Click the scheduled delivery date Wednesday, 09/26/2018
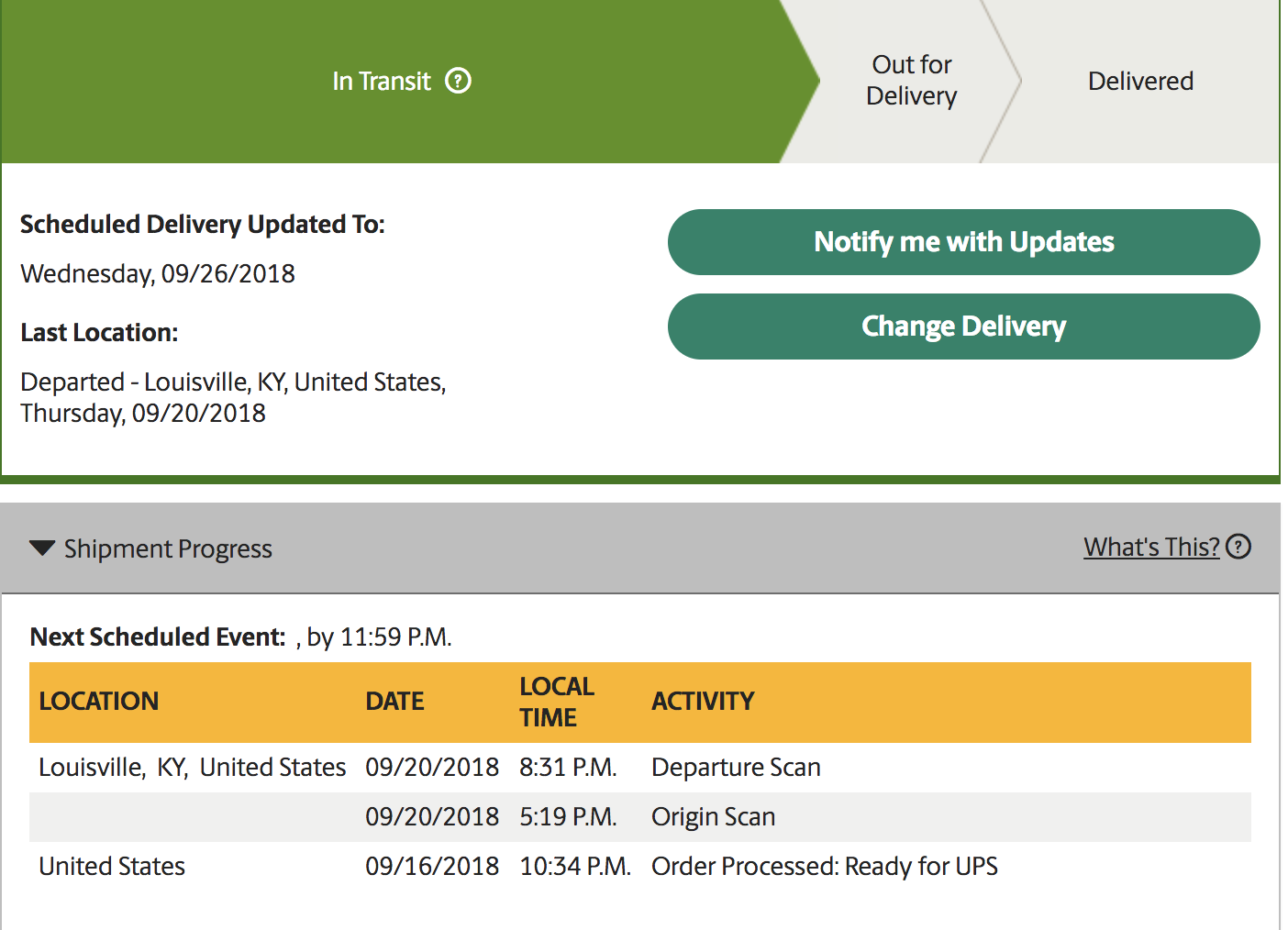Viewport: 1288px width, 930px height. pos(158,273)
